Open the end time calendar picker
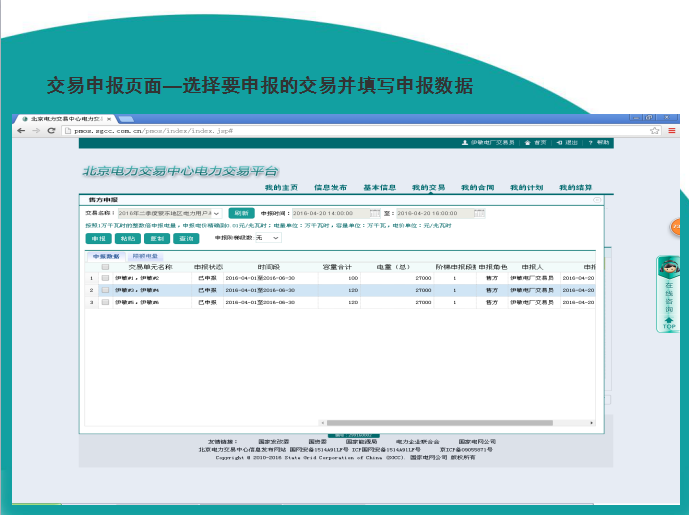 (479, 213)
